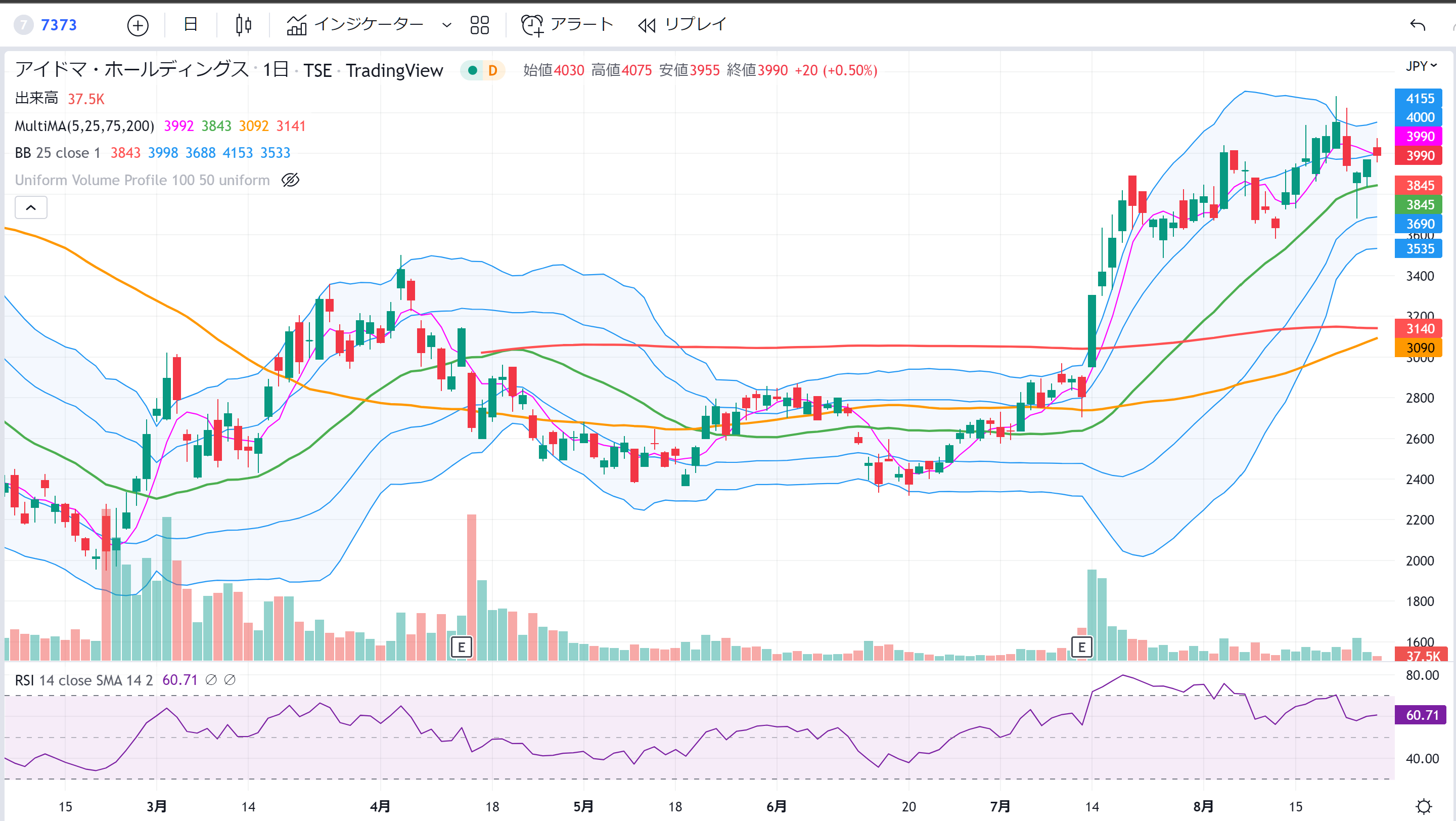Click the 2000 price level on the axis
The height and width of the screenshot is (821, 1456).
pos(1420,560)
